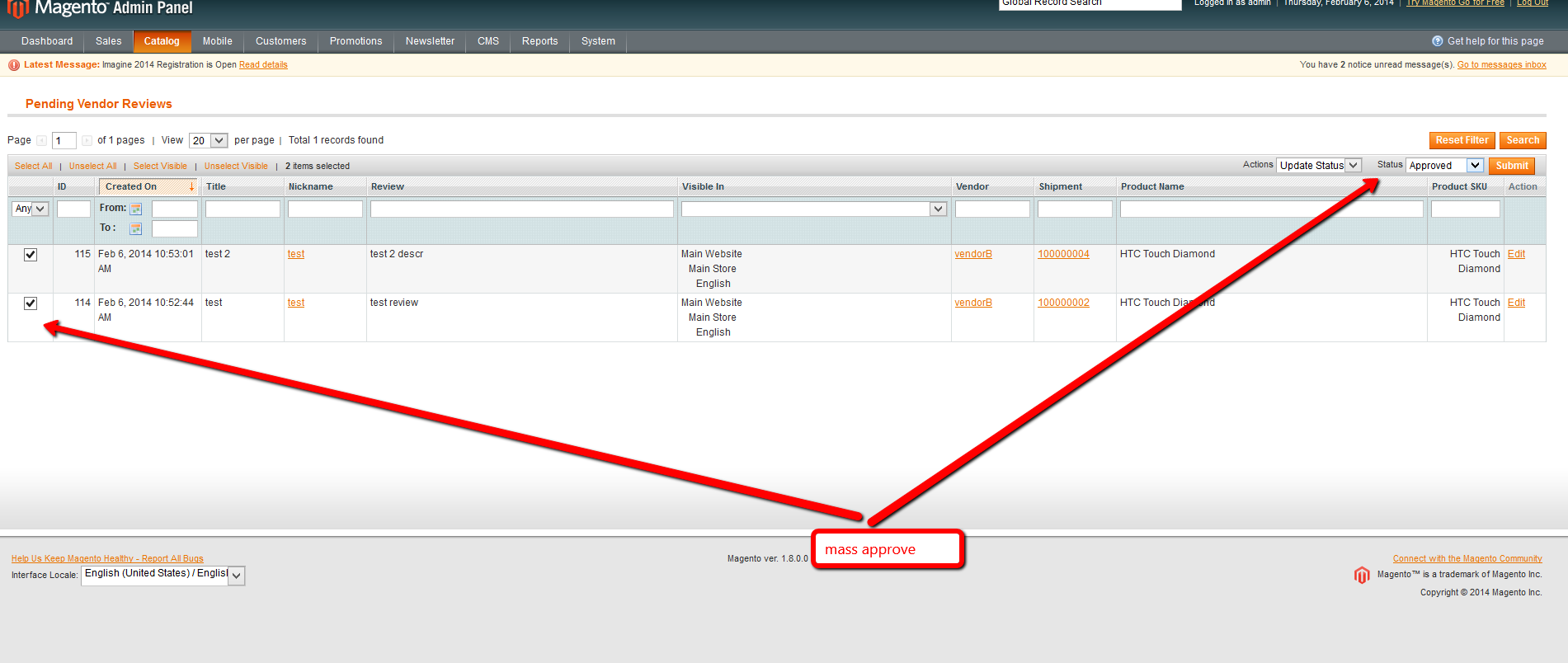Viewport: 1568px width, 663px height.
Task: Click the Unselect Visible link
Action: pyautogui.click(x=236, y=167)
